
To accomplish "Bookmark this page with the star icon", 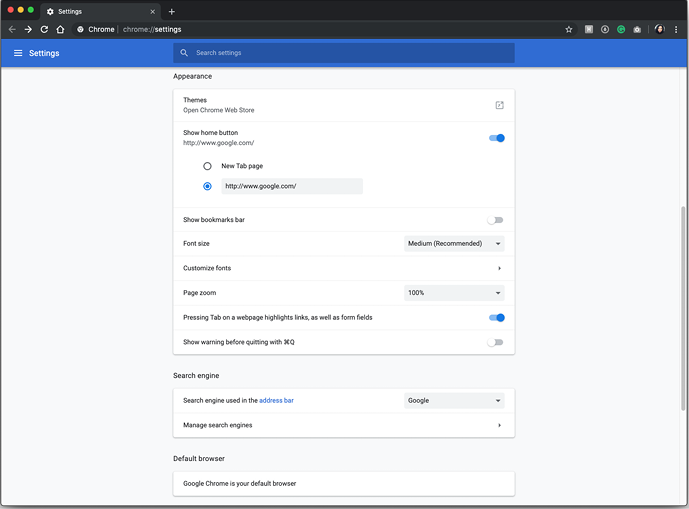I will tap(569, 29).
